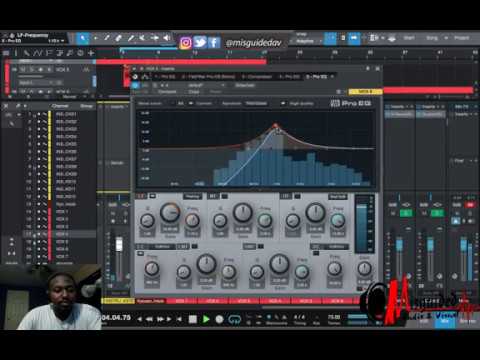Click the Stop button in the transport
Viewport: 480px width, 360px height.
pos(193,319)
